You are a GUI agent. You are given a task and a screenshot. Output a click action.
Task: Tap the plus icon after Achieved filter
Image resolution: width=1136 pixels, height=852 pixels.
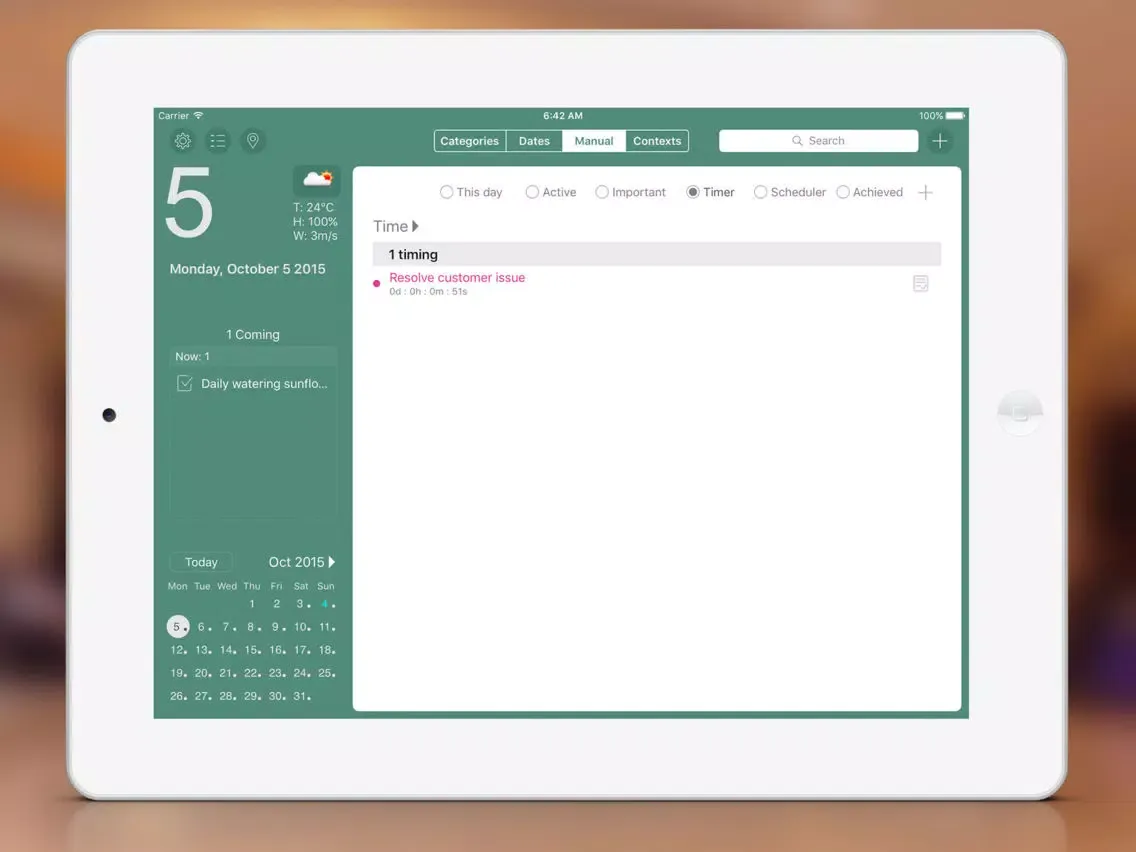925,192
